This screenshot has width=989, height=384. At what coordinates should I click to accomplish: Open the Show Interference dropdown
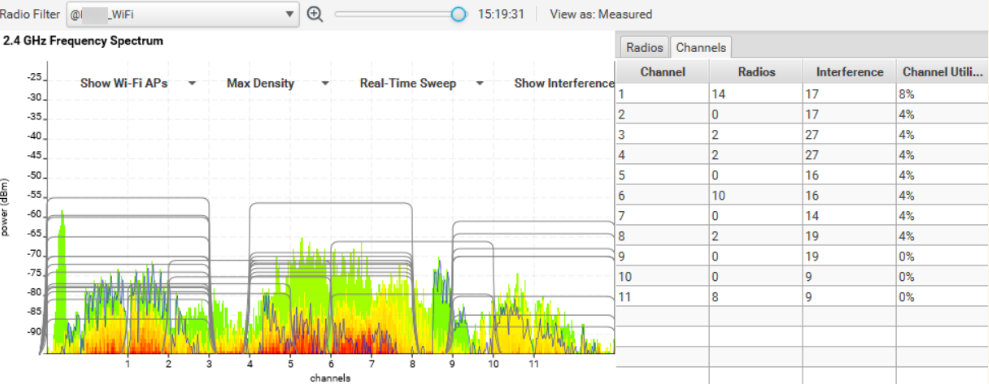pyautogui.click(x=565, y=83)
